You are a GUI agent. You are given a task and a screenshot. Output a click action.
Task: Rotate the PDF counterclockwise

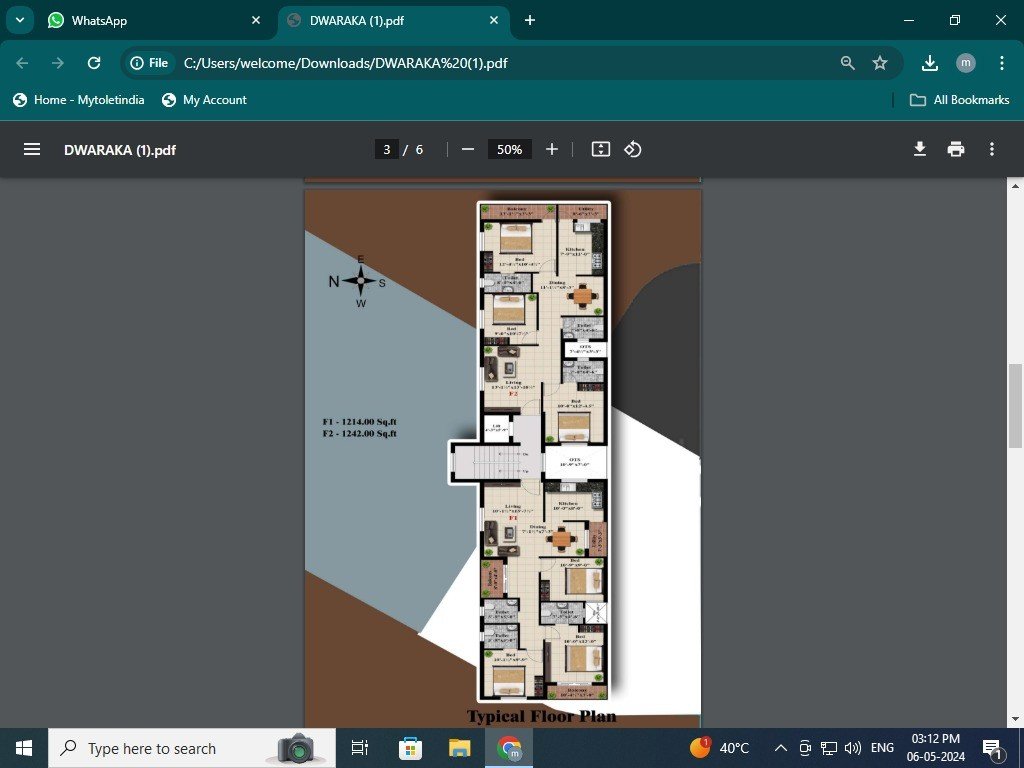pos(633,149)
